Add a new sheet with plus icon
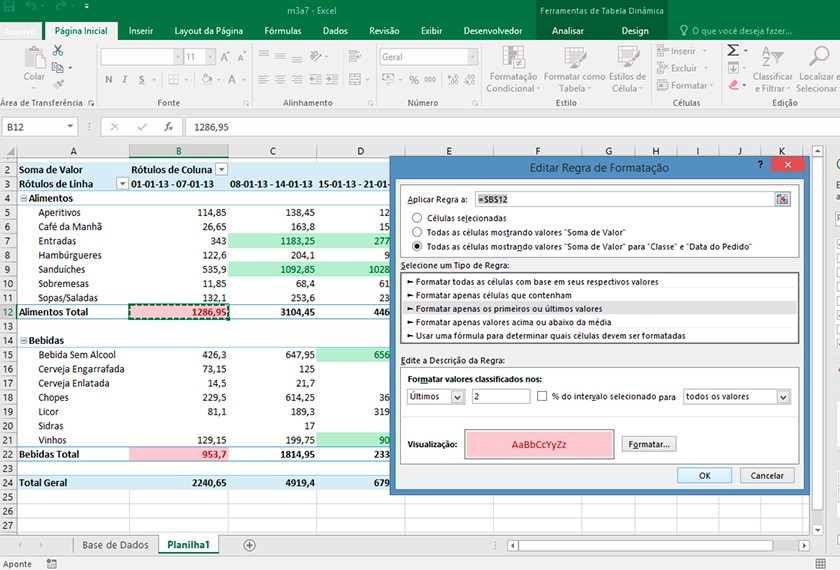 click(250, 545)
